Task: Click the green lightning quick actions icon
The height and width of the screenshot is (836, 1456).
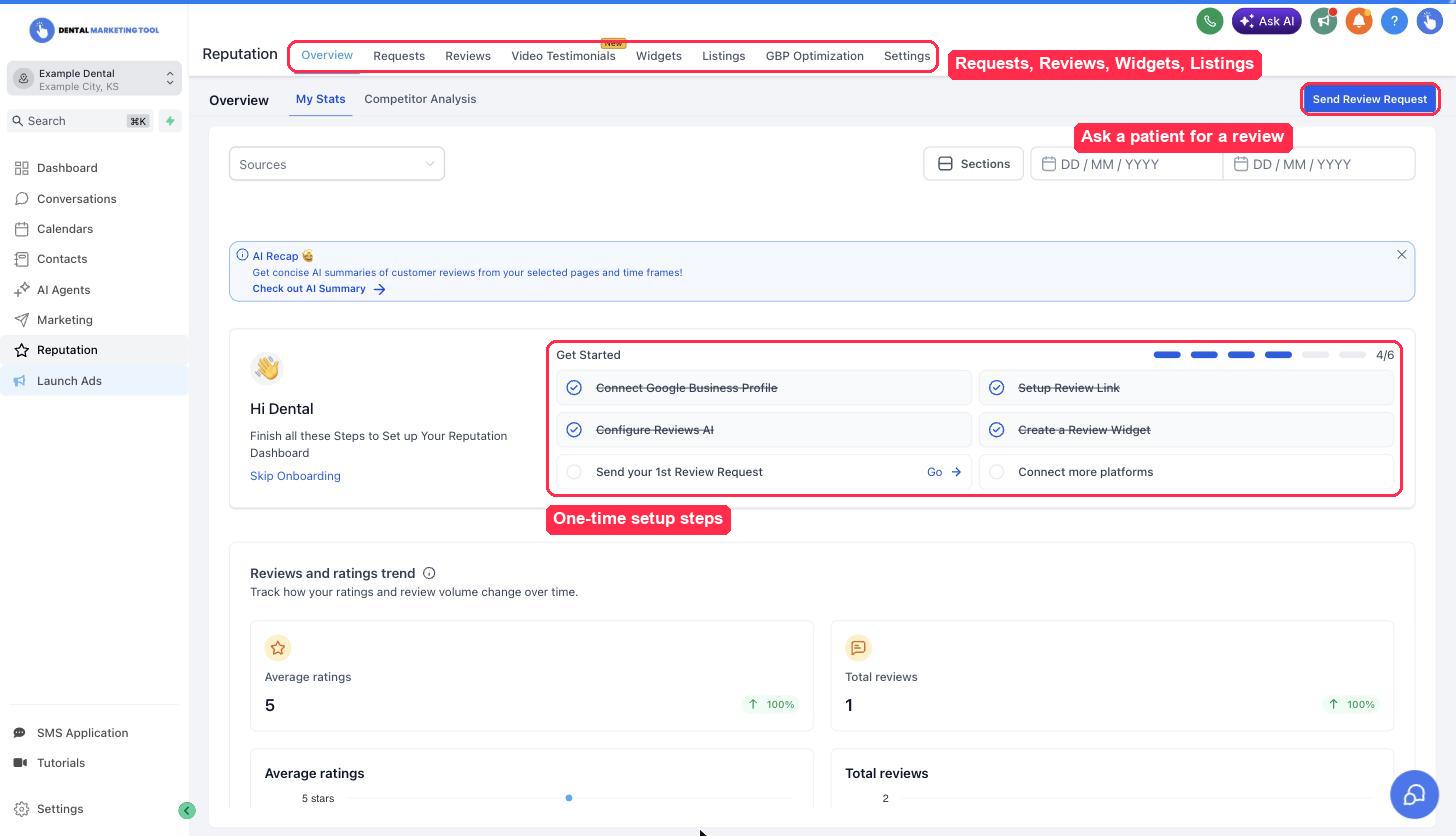Action: click(170, 121)
